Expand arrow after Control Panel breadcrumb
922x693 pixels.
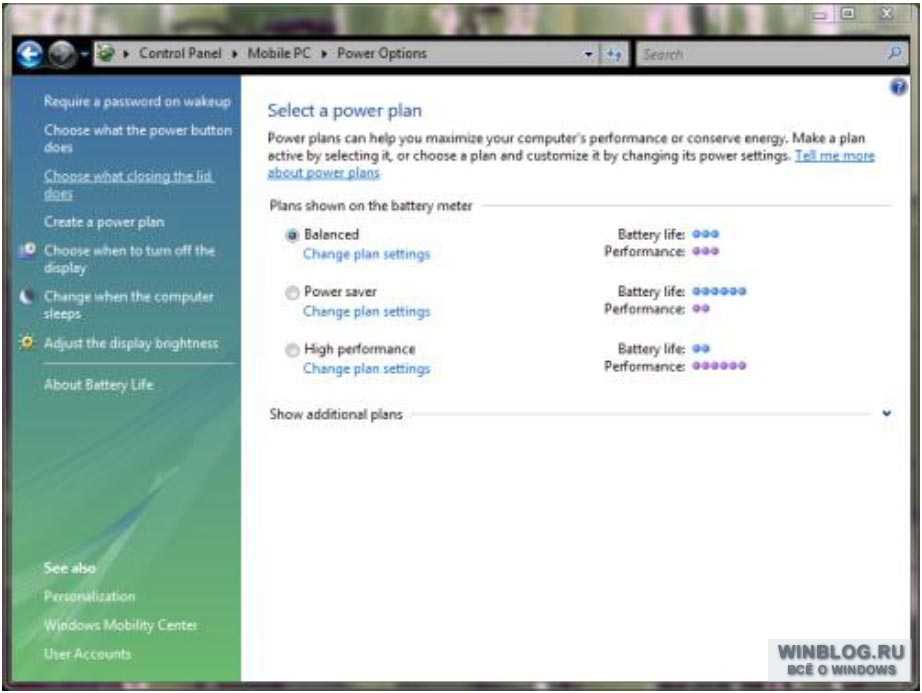tap(235, 54)
